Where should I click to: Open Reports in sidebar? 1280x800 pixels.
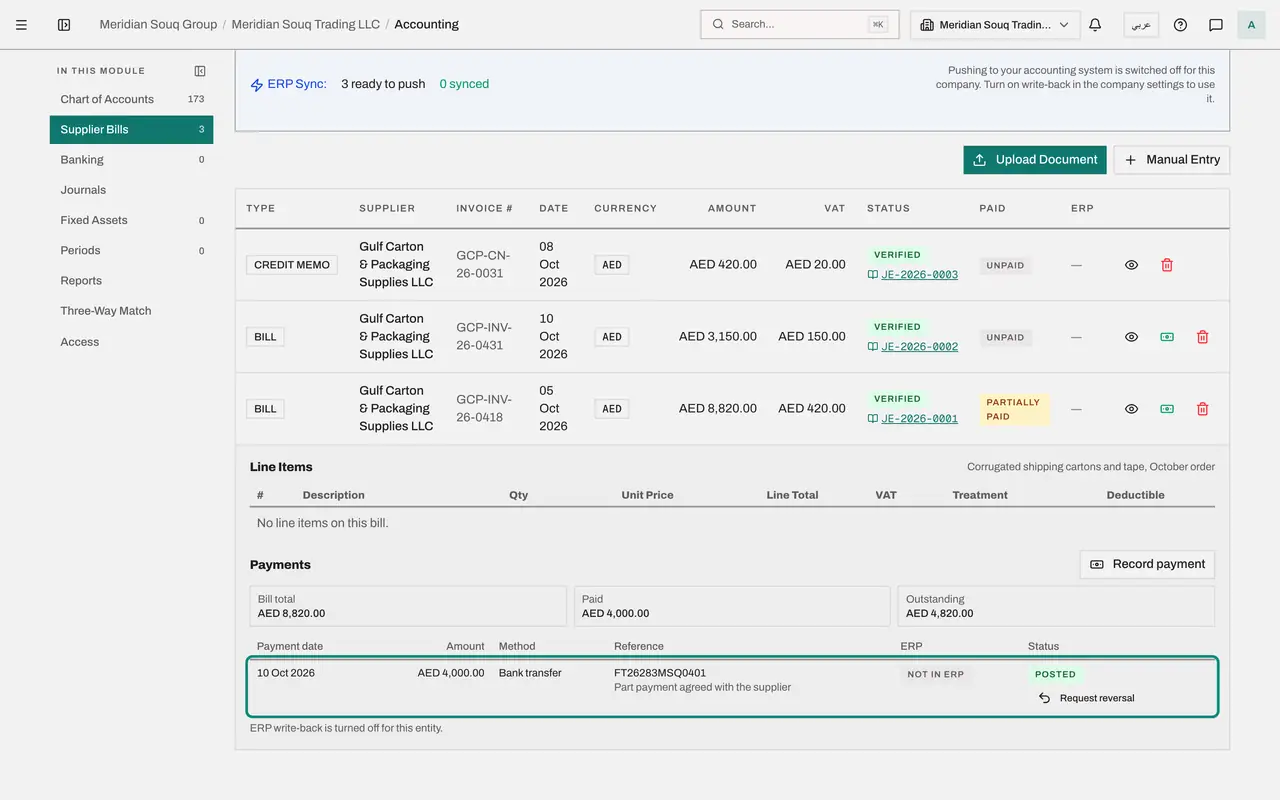131,281
